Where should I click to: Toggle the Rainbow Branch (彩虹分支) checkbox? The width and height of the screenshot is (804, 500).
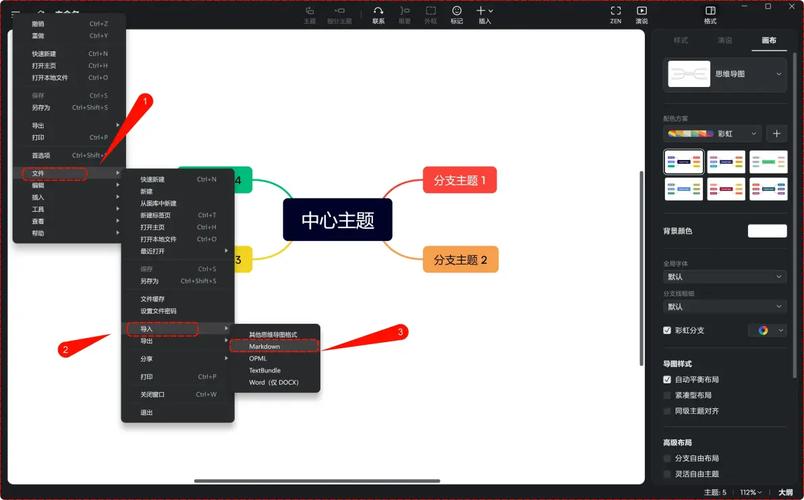(667, 330)
